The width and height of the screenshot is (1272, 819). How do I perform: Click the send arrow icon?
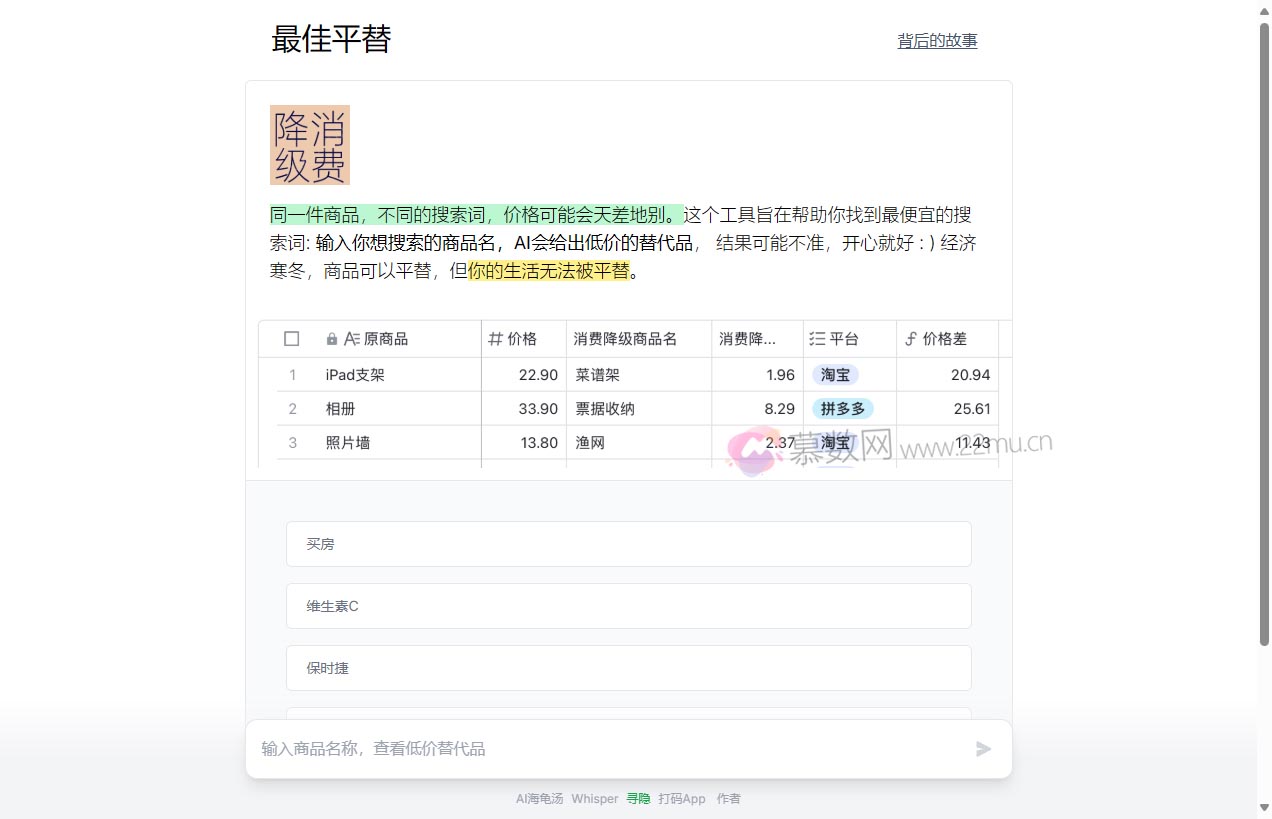(983, 749)
